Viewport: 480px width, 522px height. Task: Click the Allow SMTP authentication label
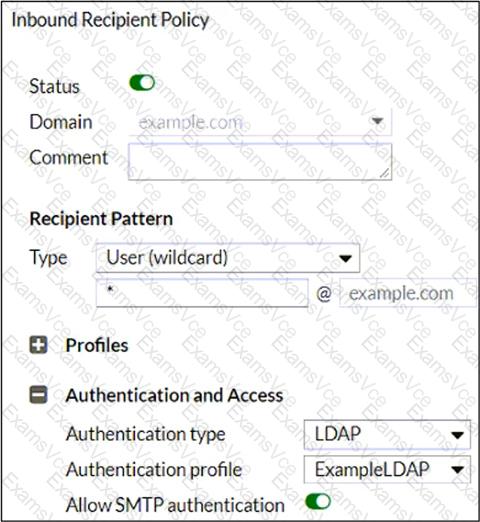[175, 504]
